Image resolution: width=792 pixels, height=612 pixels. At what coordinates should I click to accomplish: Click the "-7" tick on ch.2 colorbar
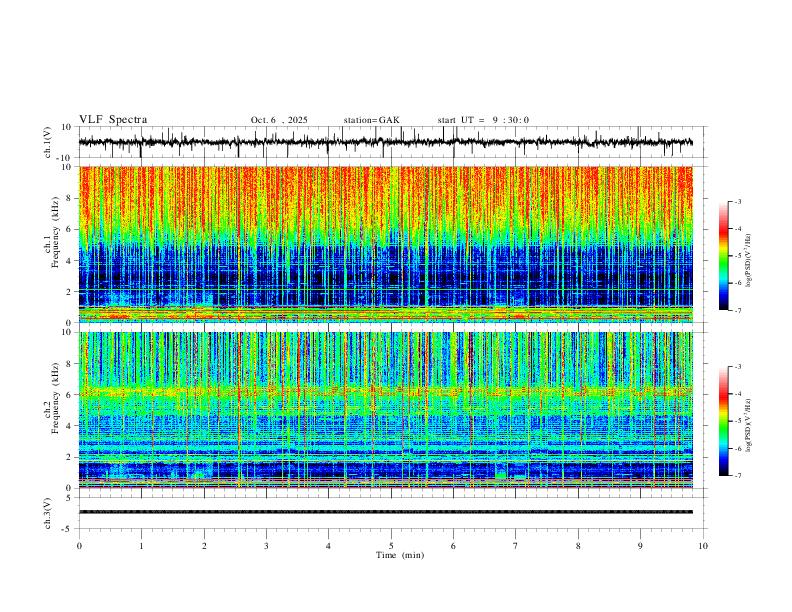click(737, 475)
